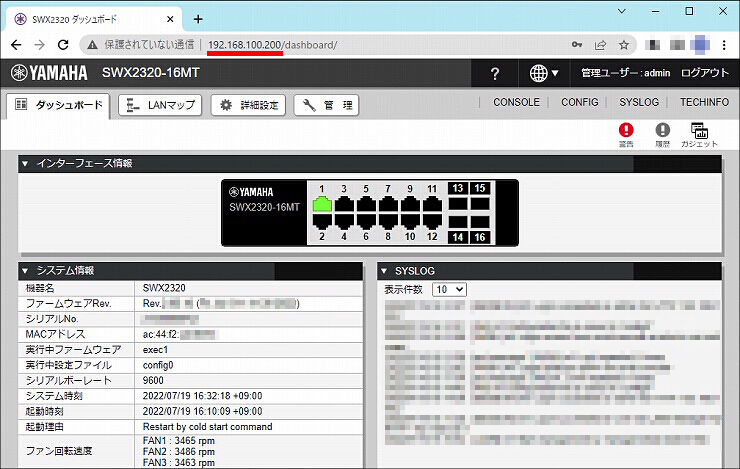
Task: Click LAN port 1 green icon
Action: 322,204
